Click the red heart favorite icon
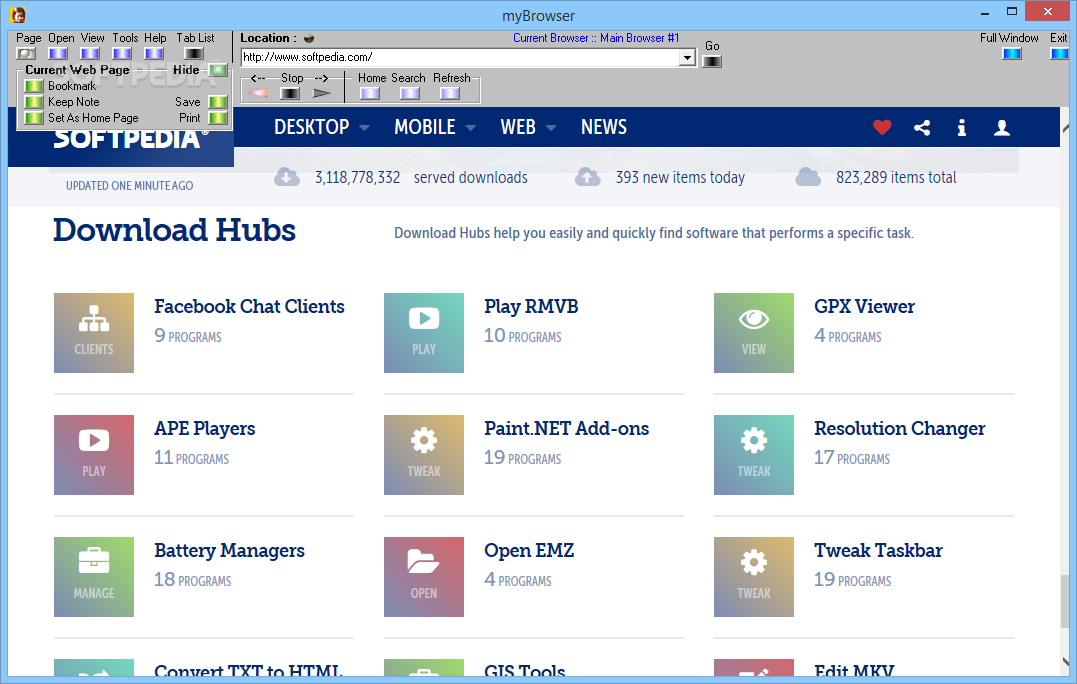The width and height of the screenshot is (1077, 684). tap(882, 127)
